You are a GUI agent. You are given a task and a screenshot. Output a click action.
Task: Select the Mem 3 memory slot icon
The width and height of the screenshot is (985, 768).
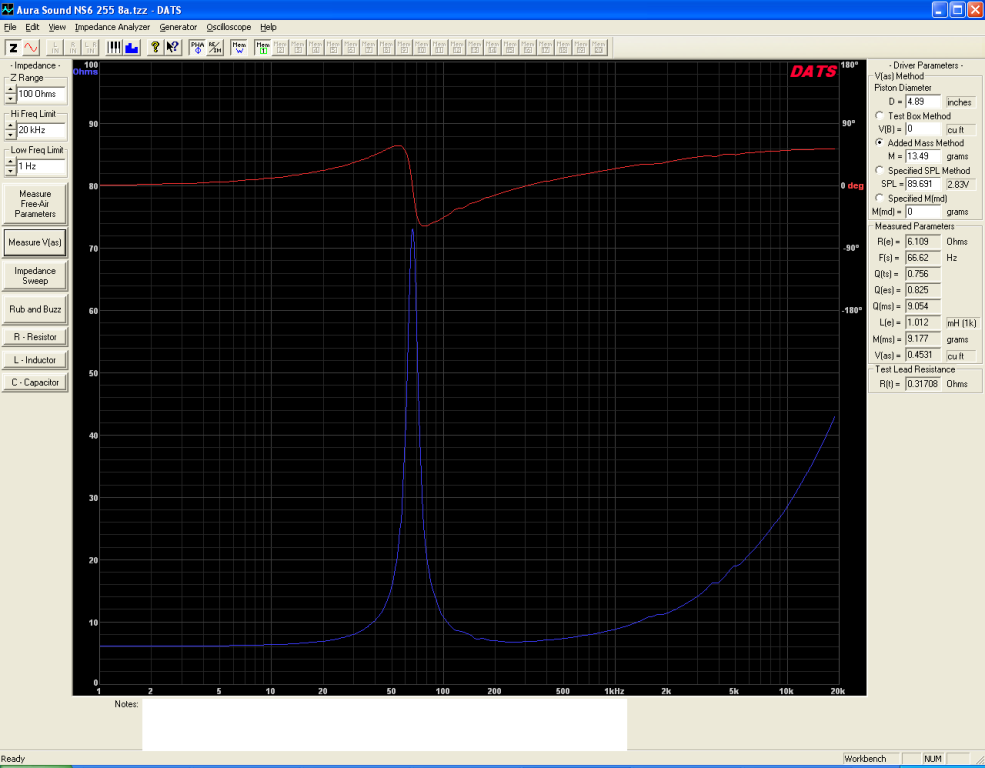click(298, 48)
